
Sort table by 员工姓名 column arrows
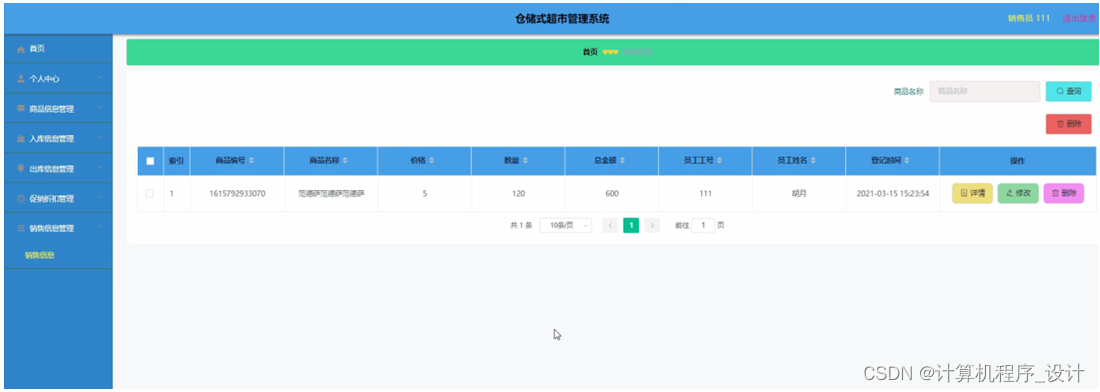813,161
